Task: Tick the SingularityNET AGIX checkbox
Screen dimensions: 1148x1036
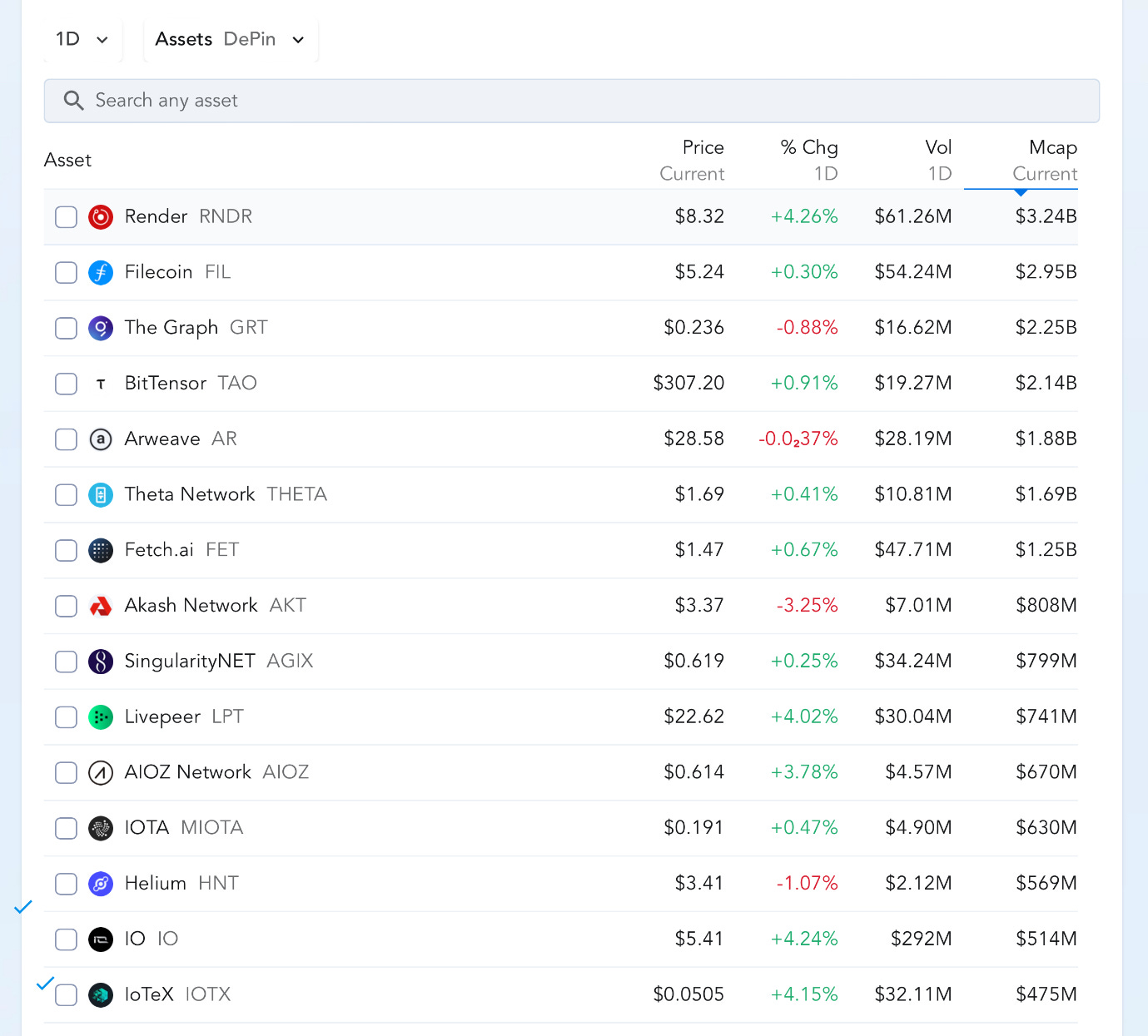Action: click(x=66, y=662)
